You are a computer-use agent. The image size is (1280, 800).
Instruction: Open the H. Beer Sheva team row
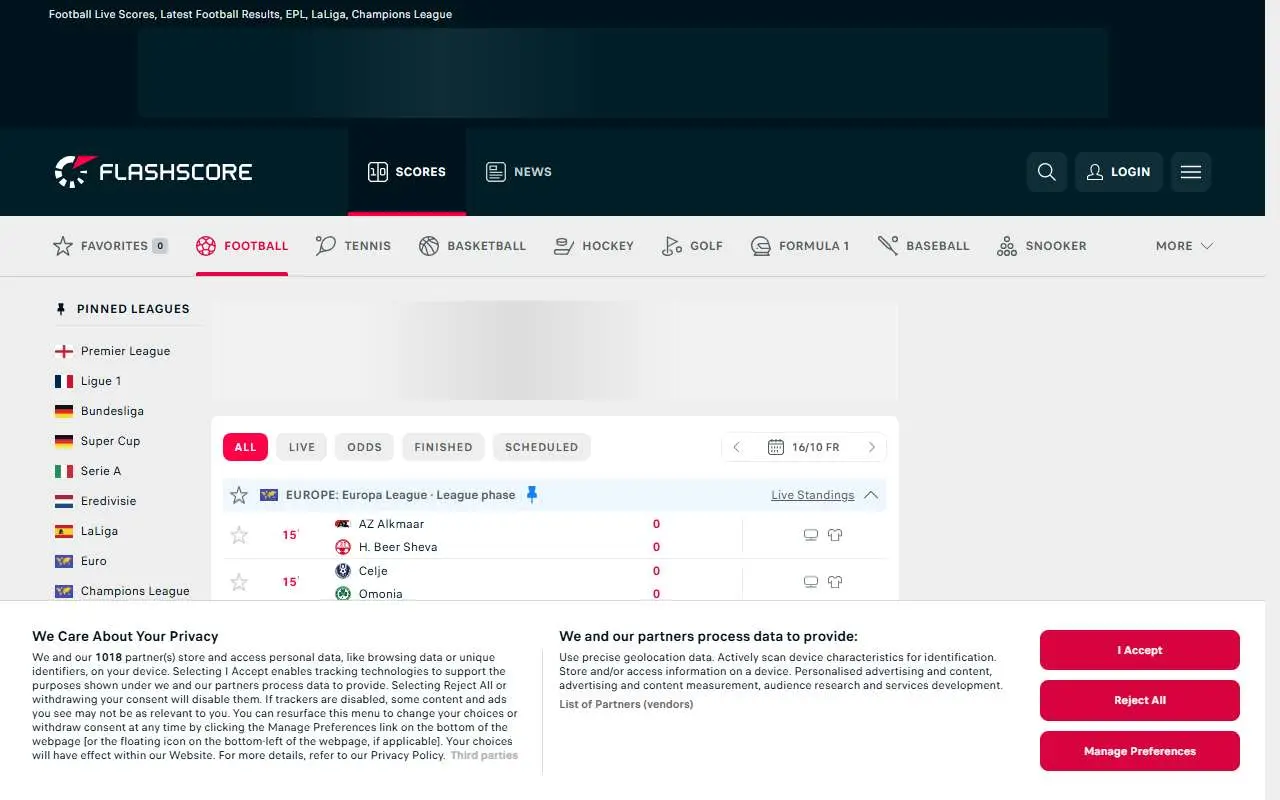click(x=386, y=547)
